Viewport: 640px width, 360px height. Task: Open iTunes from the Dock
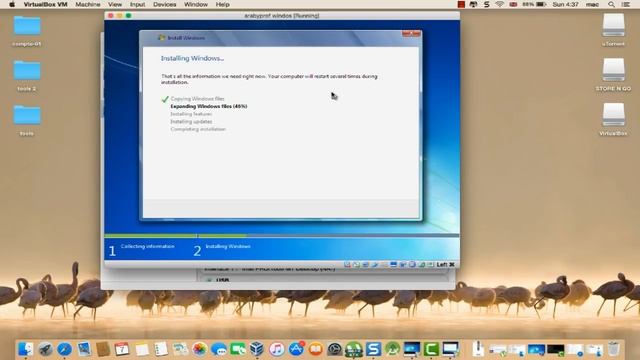(277, 349)
